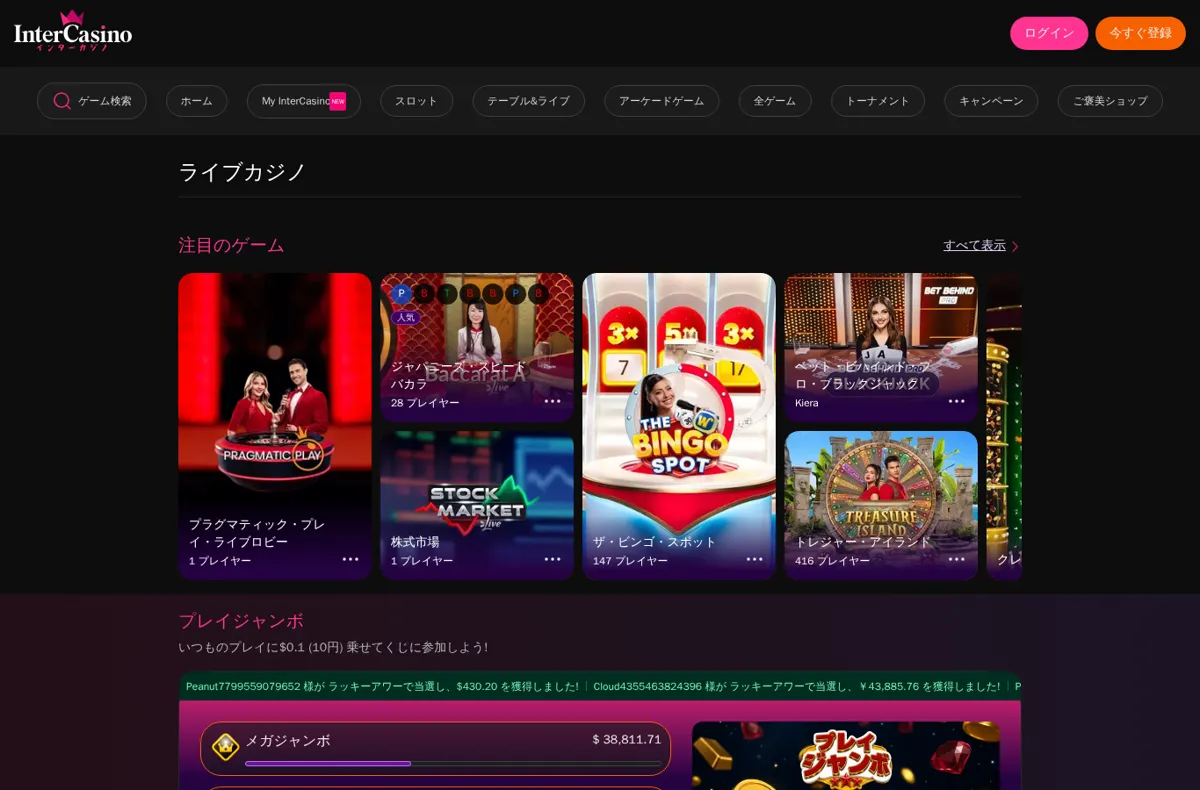Open options dots for ジャパニーズ・スピードバカラ card
The image size is (1200, 790).
coord(552,401)
